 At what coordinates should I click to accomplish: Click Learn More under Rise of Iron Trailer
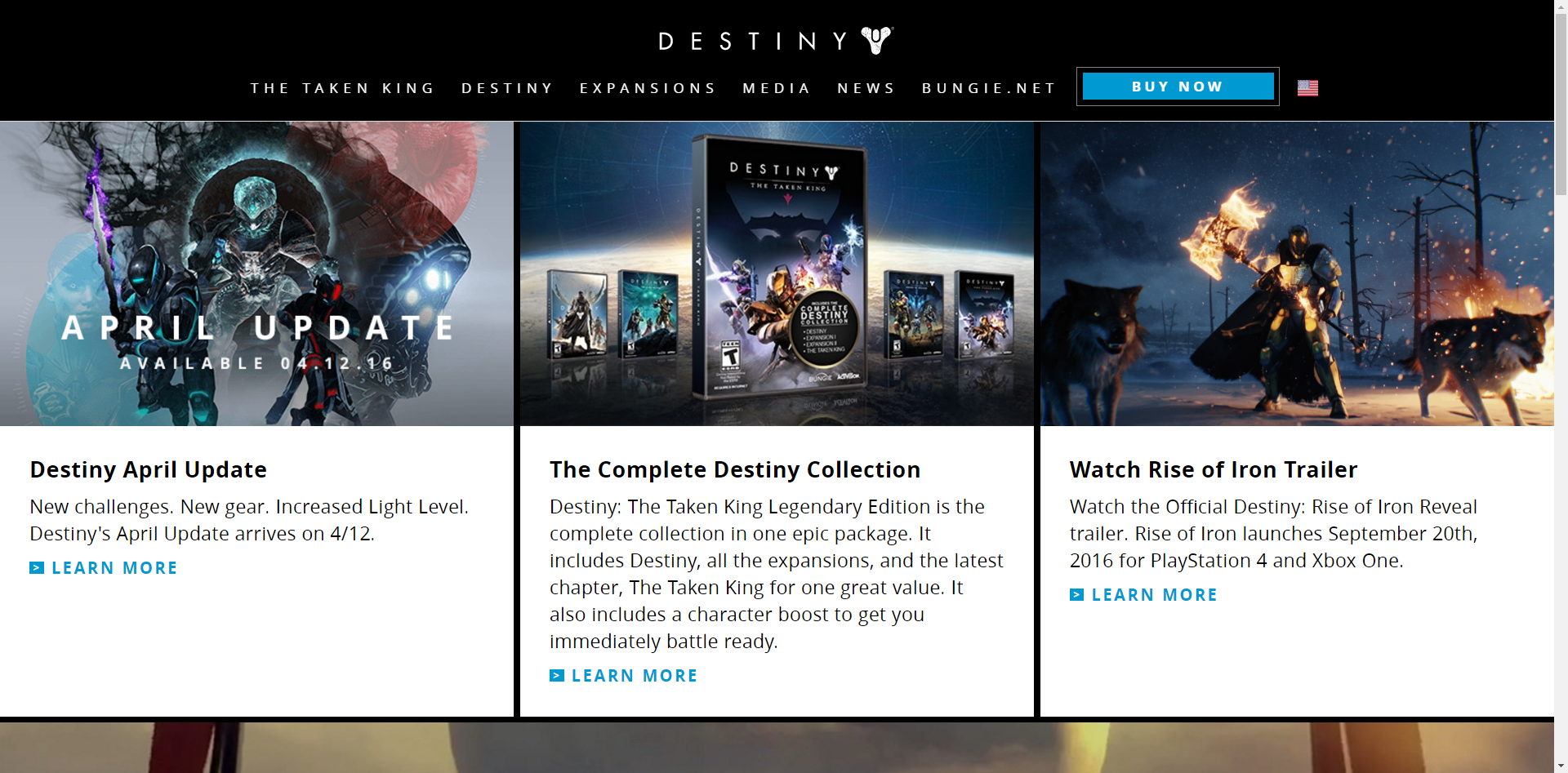point(1155,595)
